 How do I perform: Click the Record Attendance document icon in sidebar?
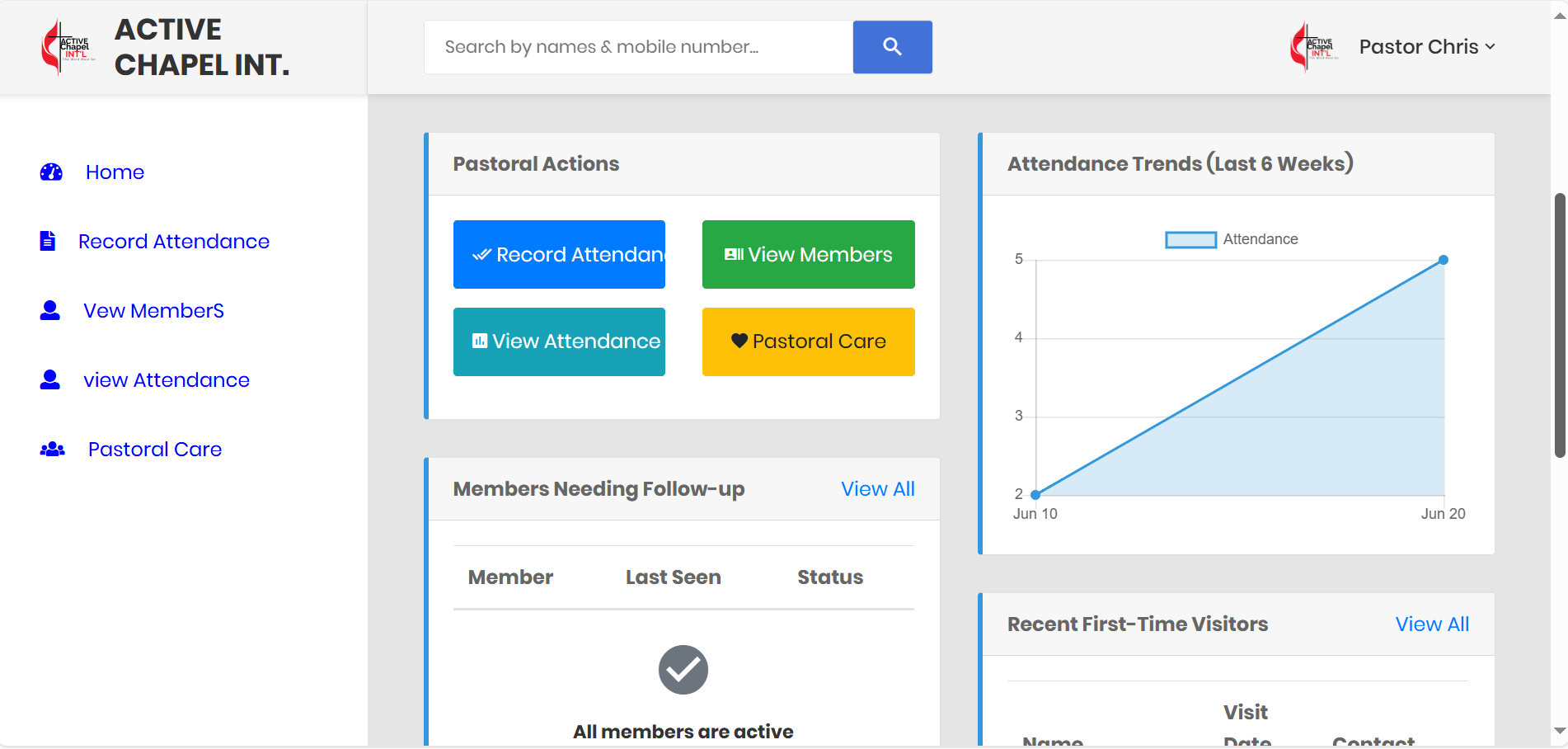(48, 241)
